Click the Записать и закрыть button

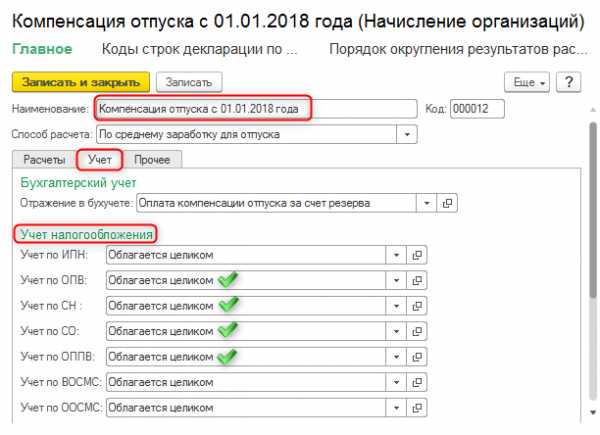coord(80,81)
